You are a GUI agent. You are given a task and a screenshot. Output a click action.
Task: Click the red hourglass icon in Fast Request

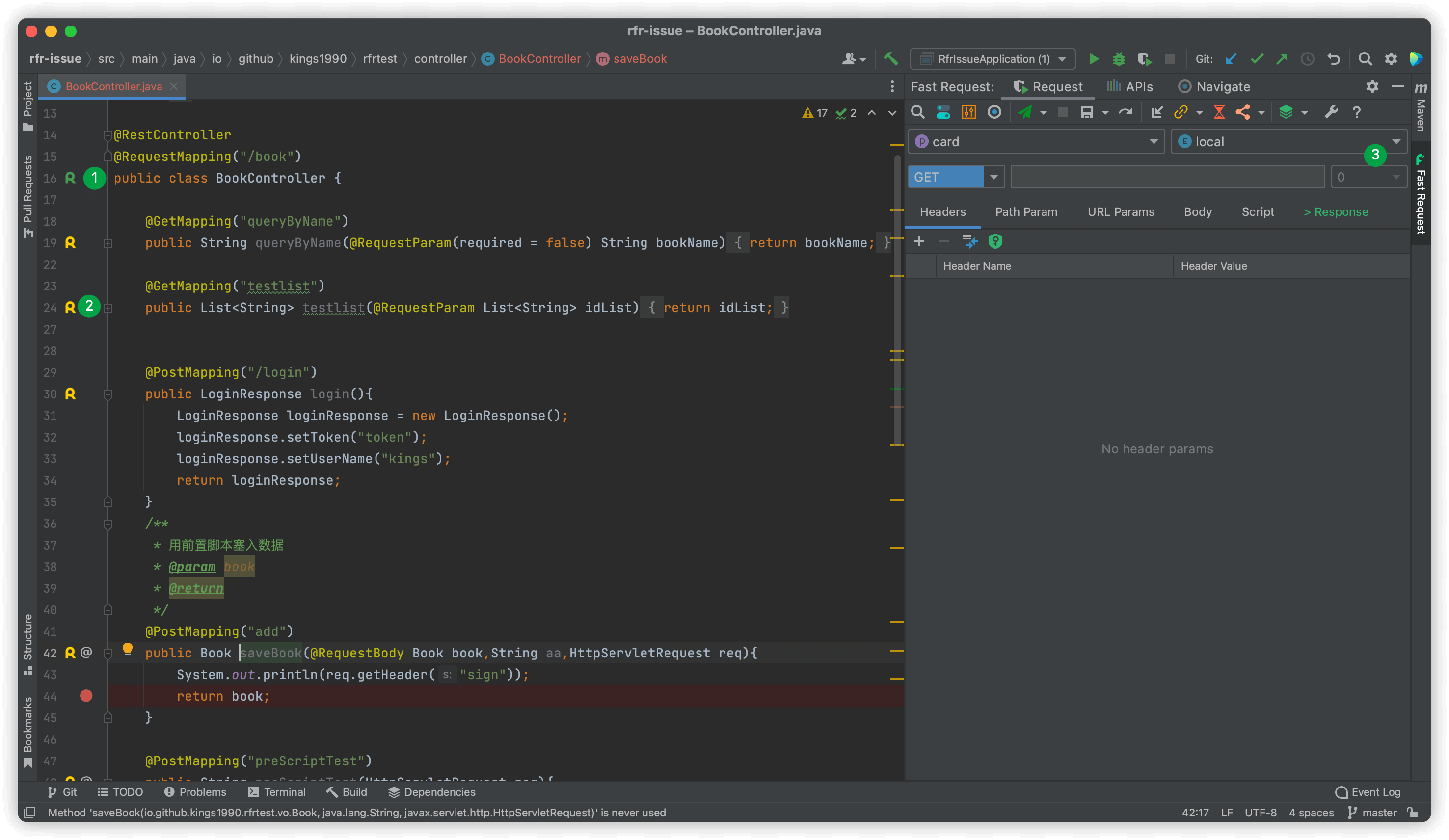1218,112
